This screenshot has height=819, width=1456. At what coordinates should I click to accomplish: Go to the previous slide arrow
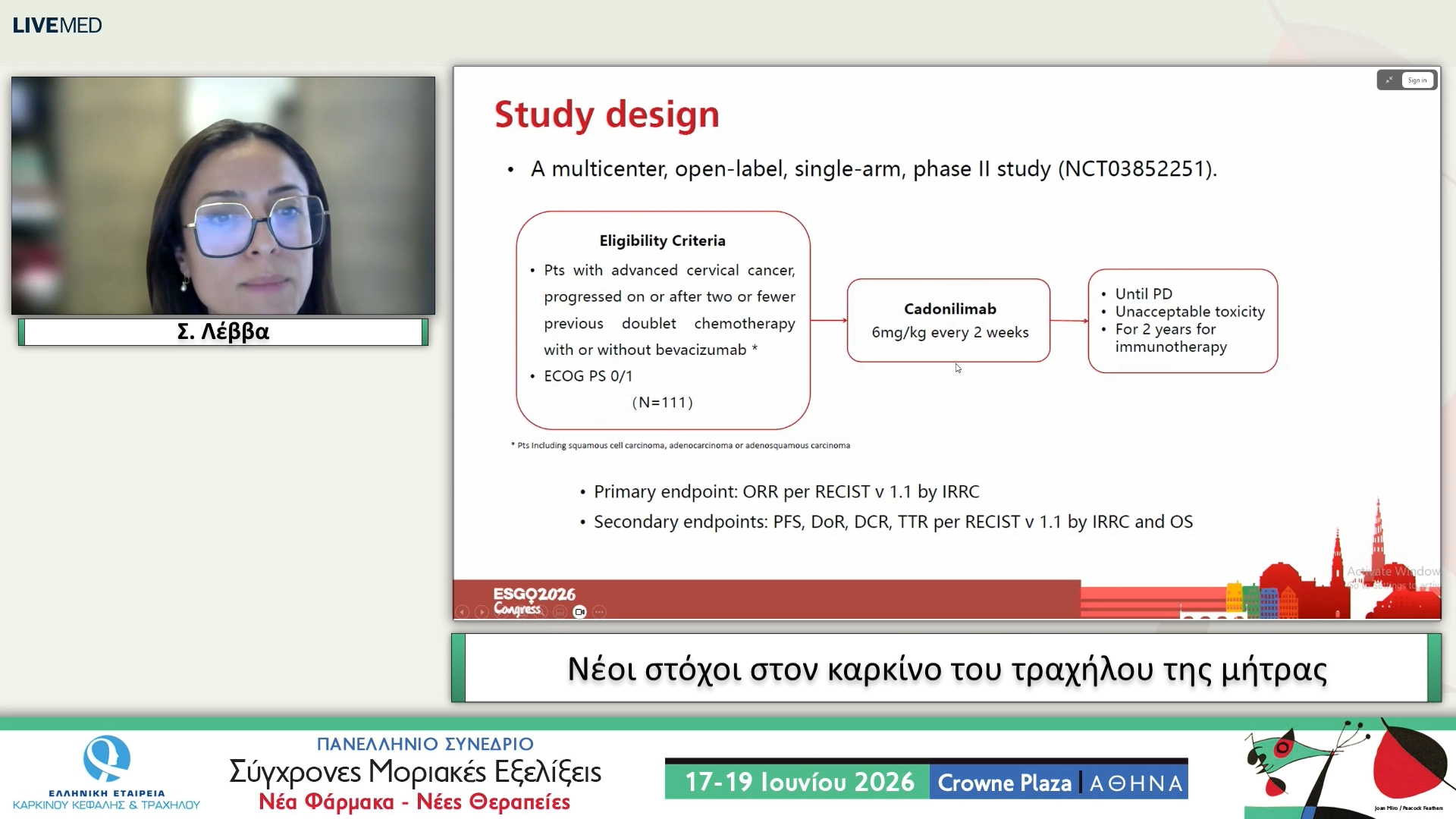462,612
